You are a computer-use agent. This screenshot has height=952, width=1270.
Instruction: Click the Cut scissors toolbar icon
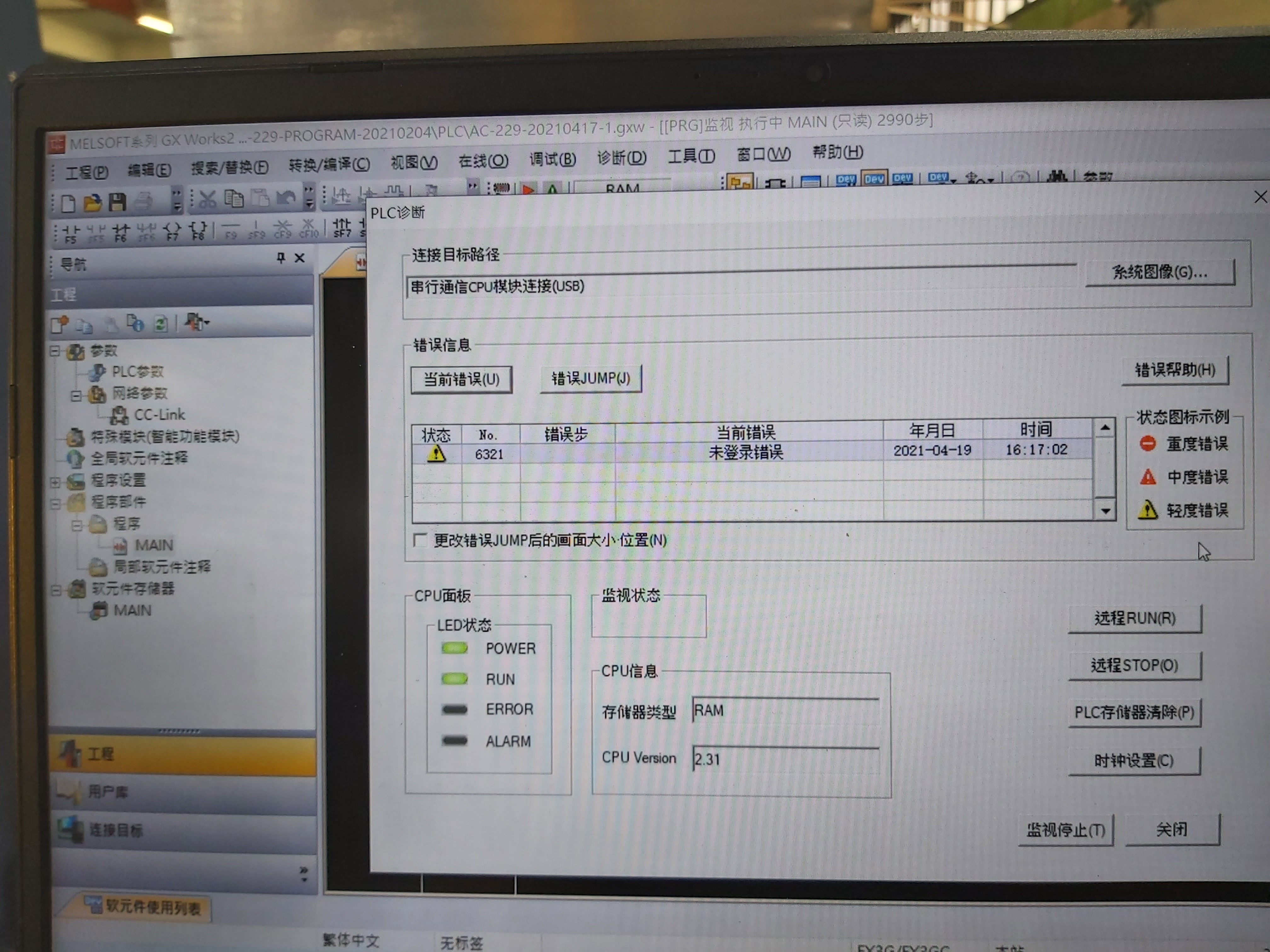point(207,199)
